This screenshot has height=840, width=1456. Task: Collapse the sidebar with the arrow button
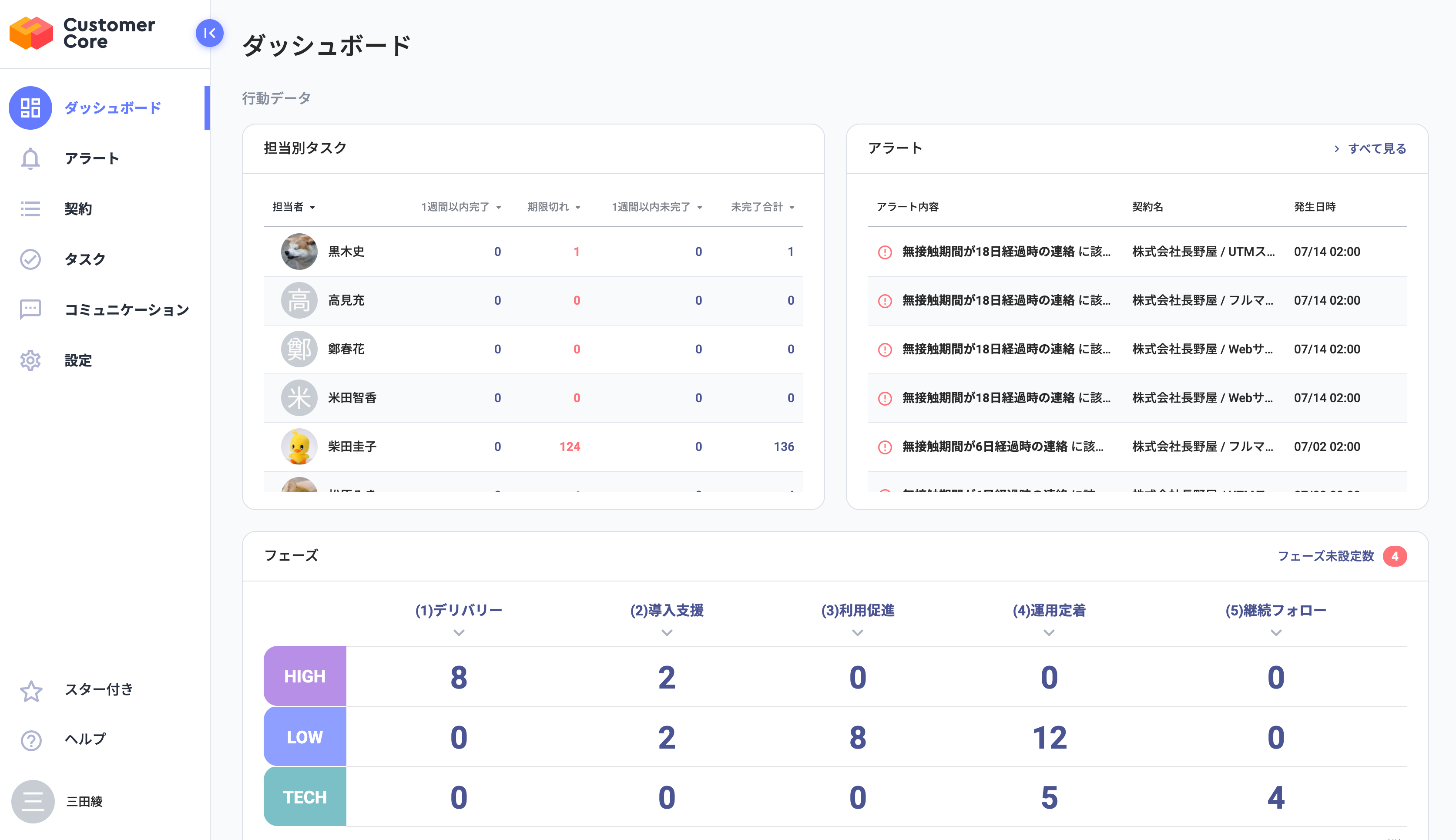click(x=209, y=34)
